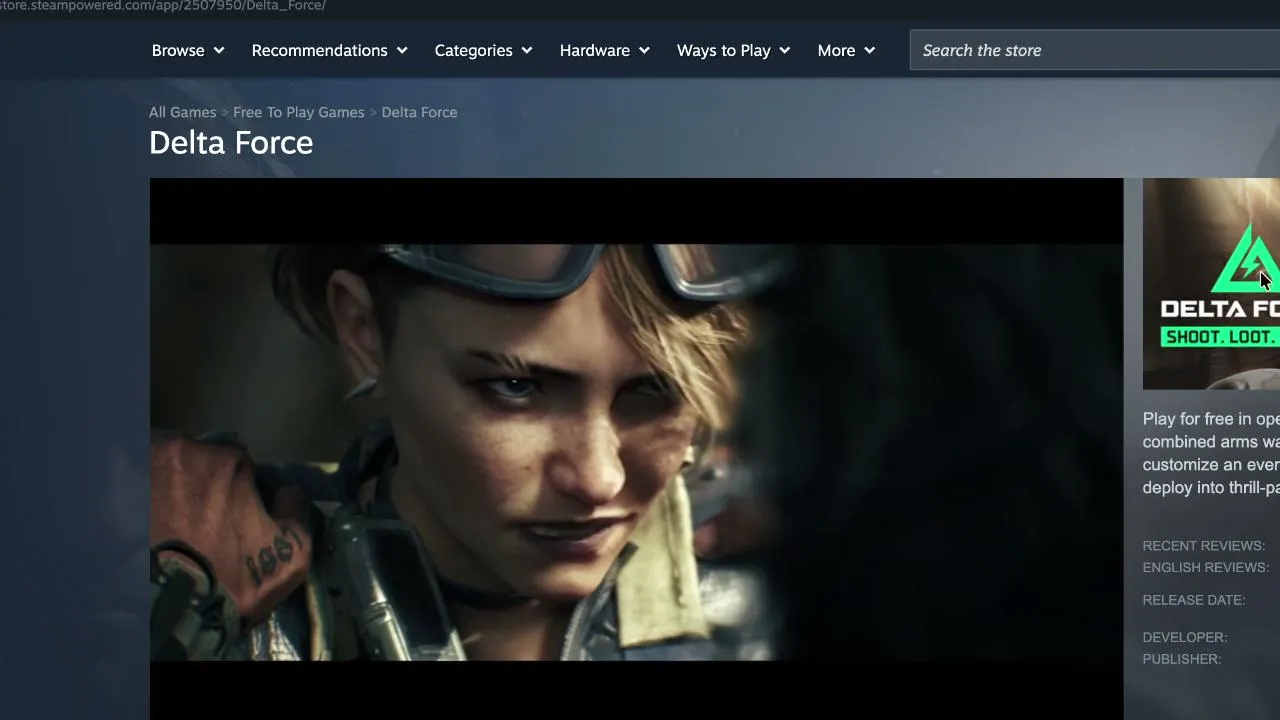Open the Delta Force breadcrumb link
The height and width of the screenshot is (720, 1280).
point(419,112)
